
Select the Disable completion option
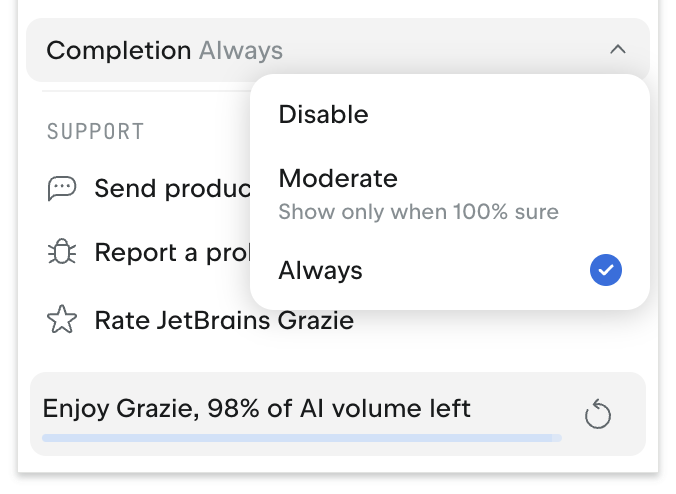[x=323, y=115]
